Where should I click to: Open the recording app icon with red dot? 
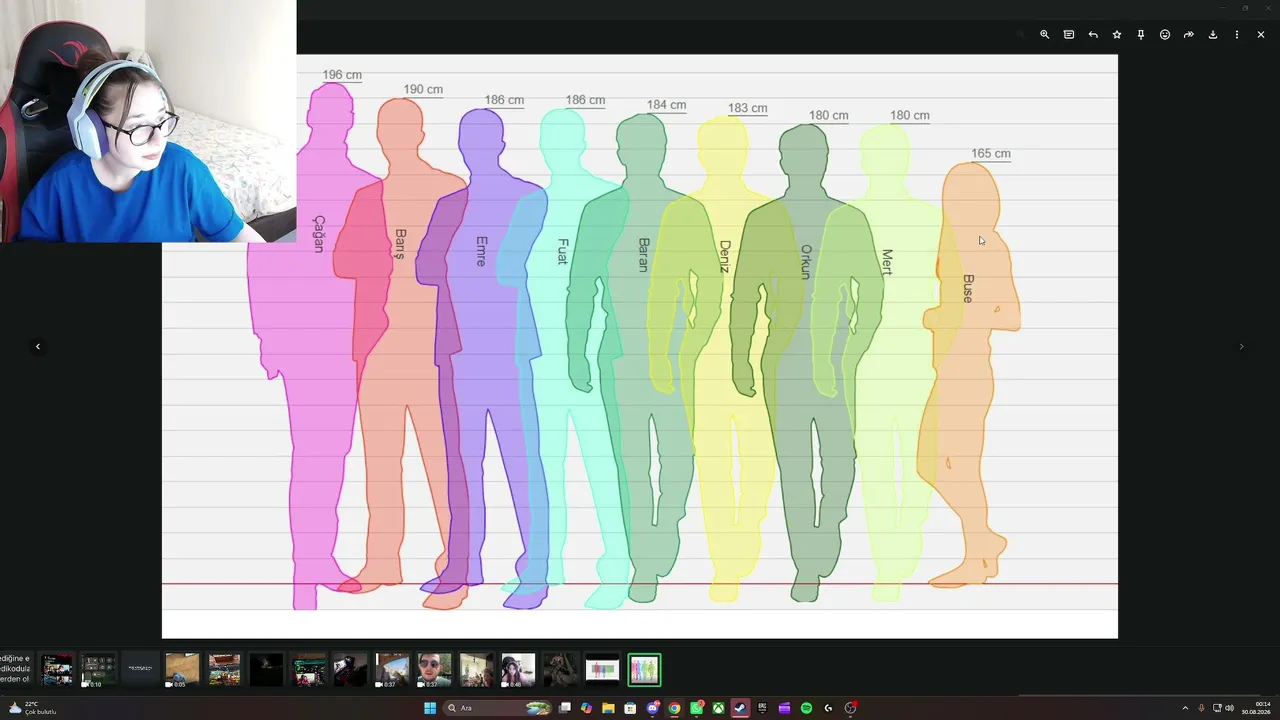click(x=850, y=708)
